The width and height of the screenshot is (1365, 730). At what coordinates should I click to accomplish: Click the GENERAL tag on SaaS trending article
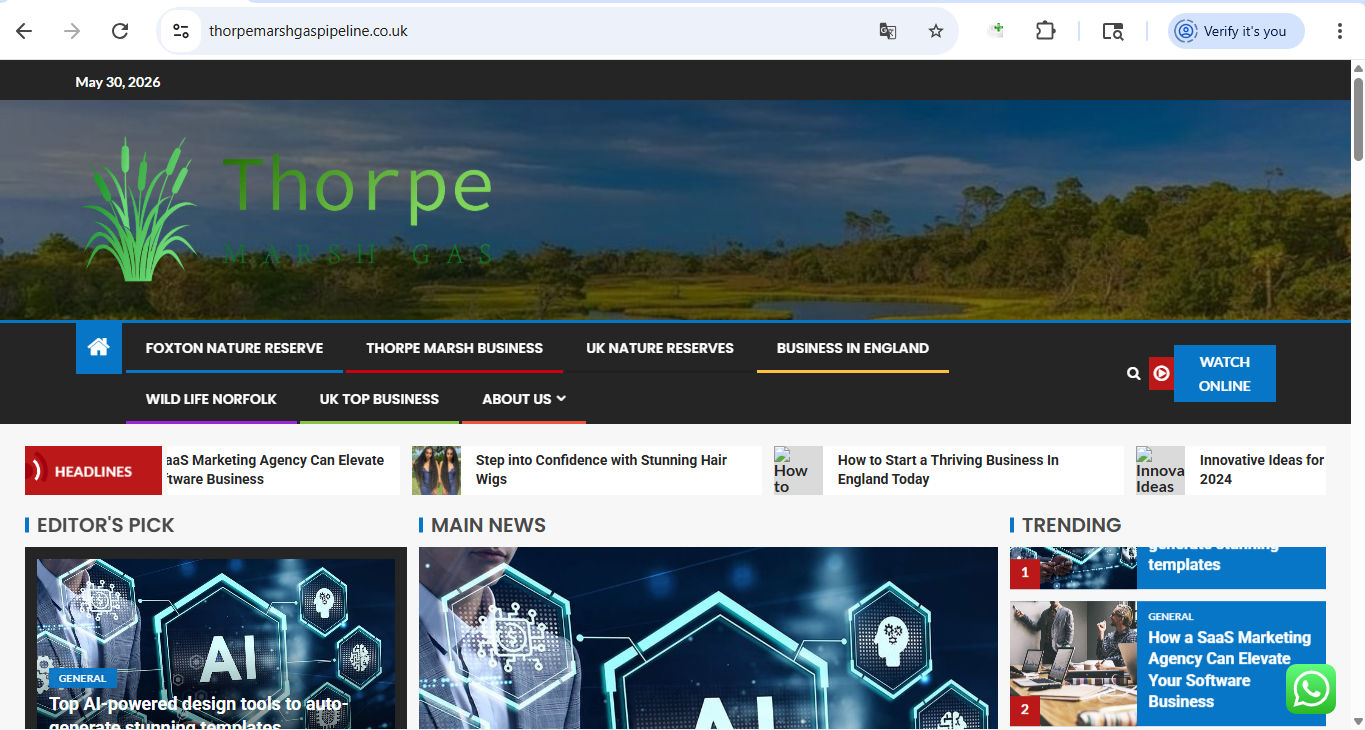(x=1170, y=617)
